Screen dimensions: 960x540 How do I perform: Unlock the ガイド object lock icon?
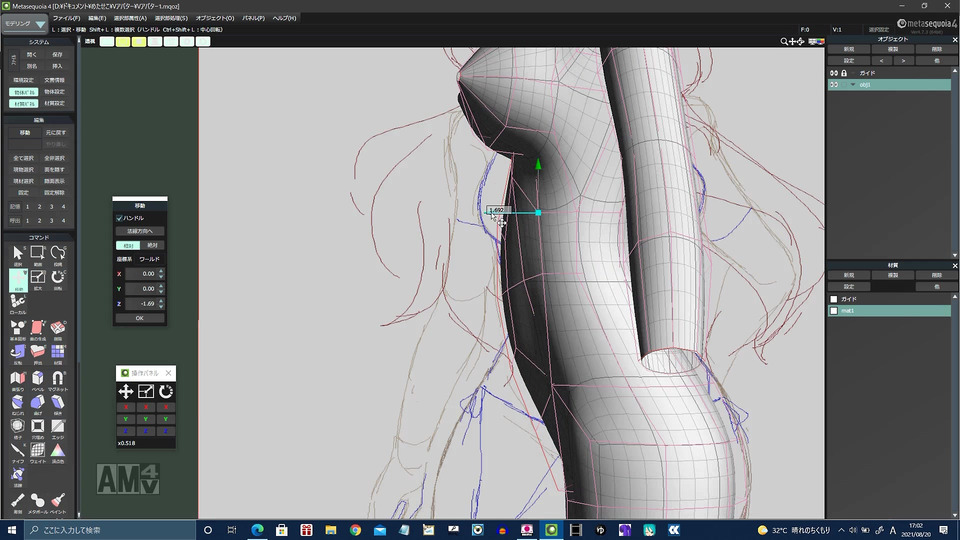click(845, 73)
